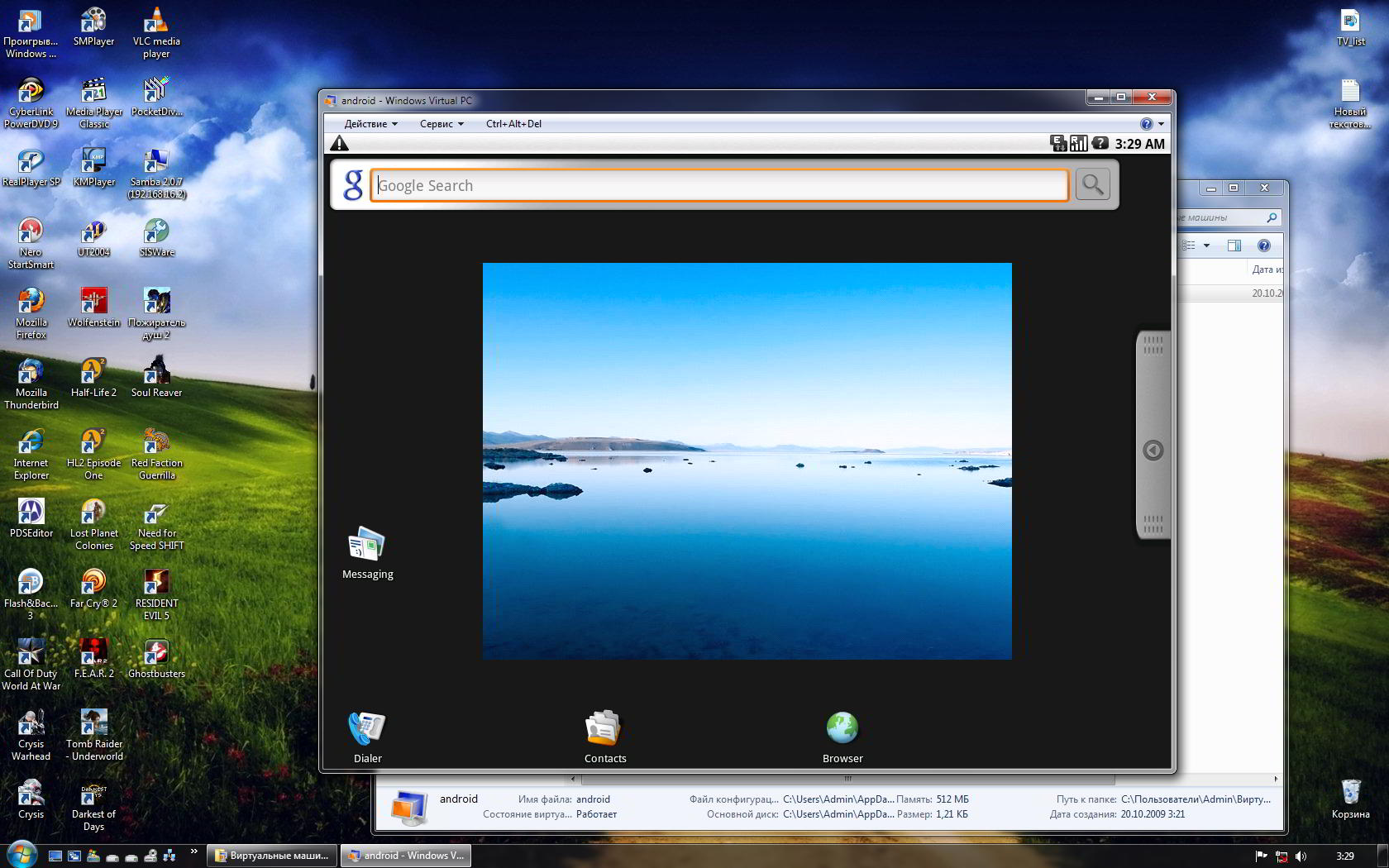
Task: Click the Работает status text in details pane
Action: pos(596,814)
